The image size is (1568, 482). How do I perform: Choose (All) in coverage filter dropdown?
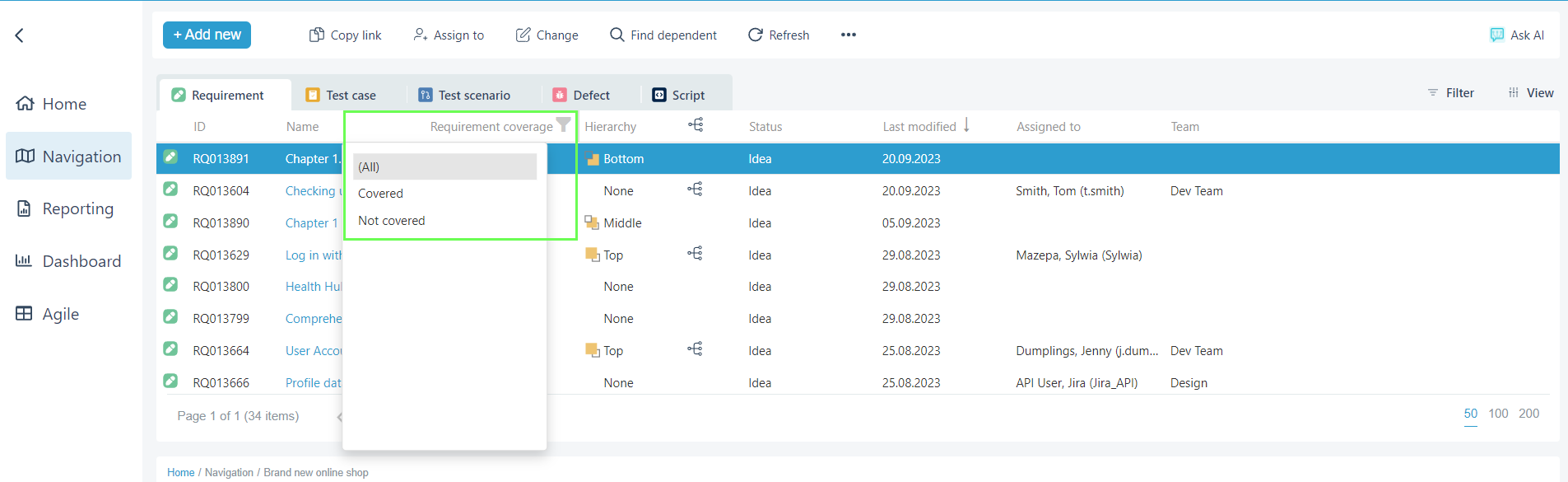point(369,167)
